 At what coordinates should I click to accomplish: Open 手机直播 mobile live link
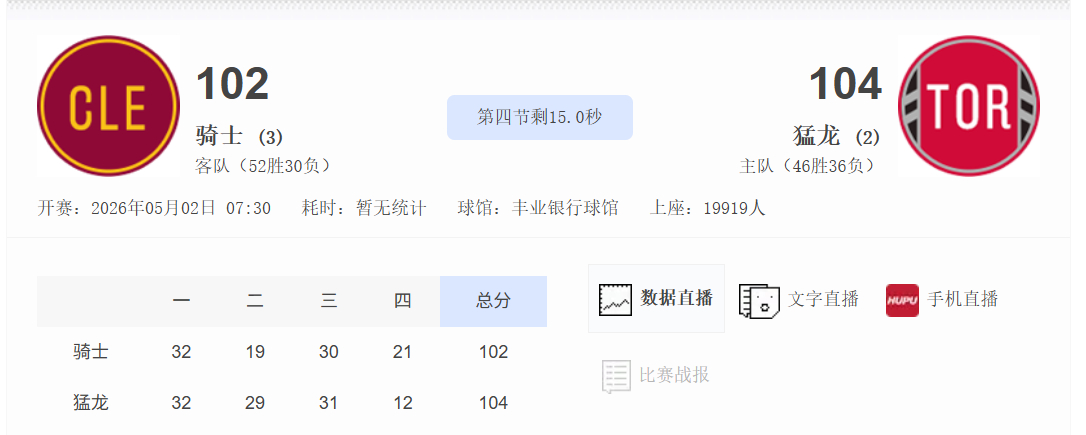pyautogui.click(x=962, y=299)
